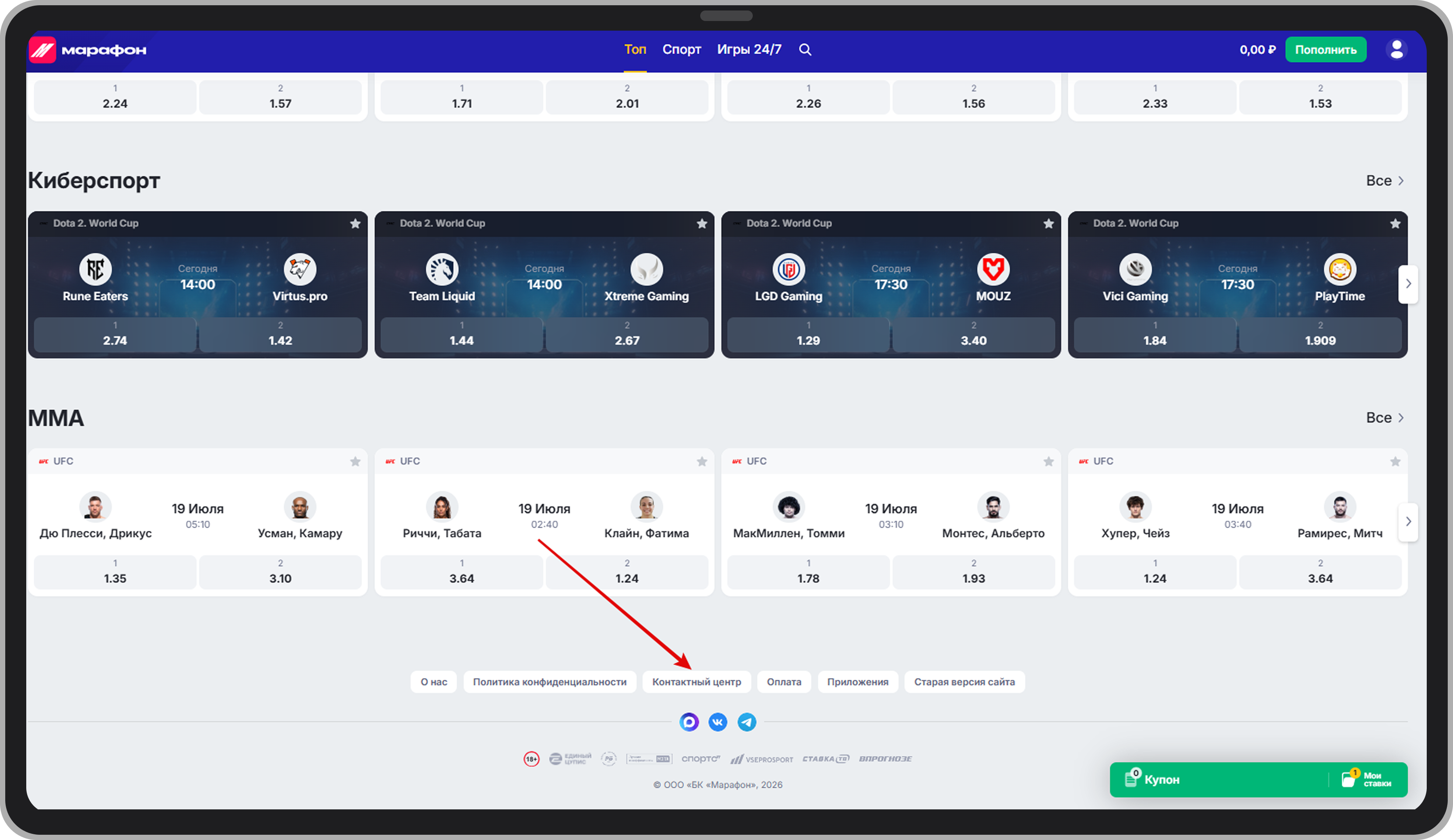1453x840 pixels.
Task: Click the ВПрогнозе partner logo
Action: click(x=886, y=759)
